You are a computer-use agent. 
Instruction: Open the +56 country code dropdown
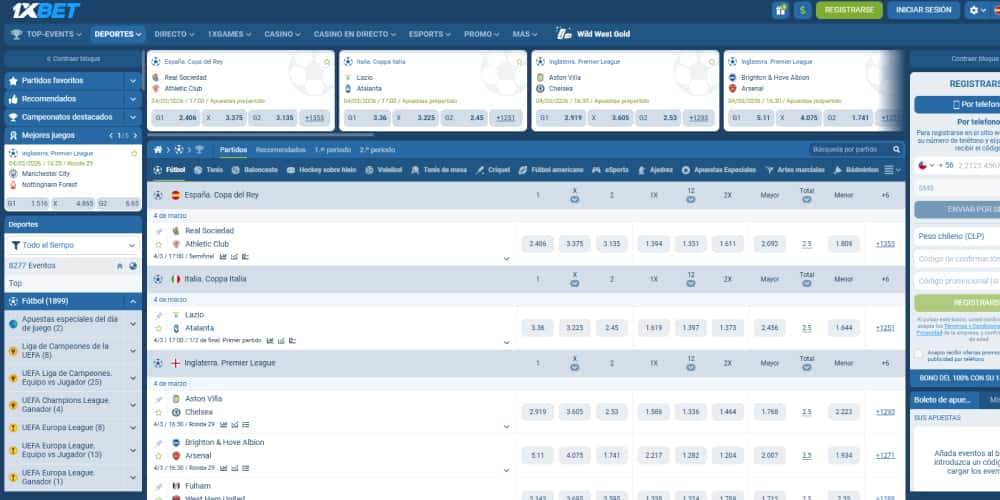pos(936,165)
